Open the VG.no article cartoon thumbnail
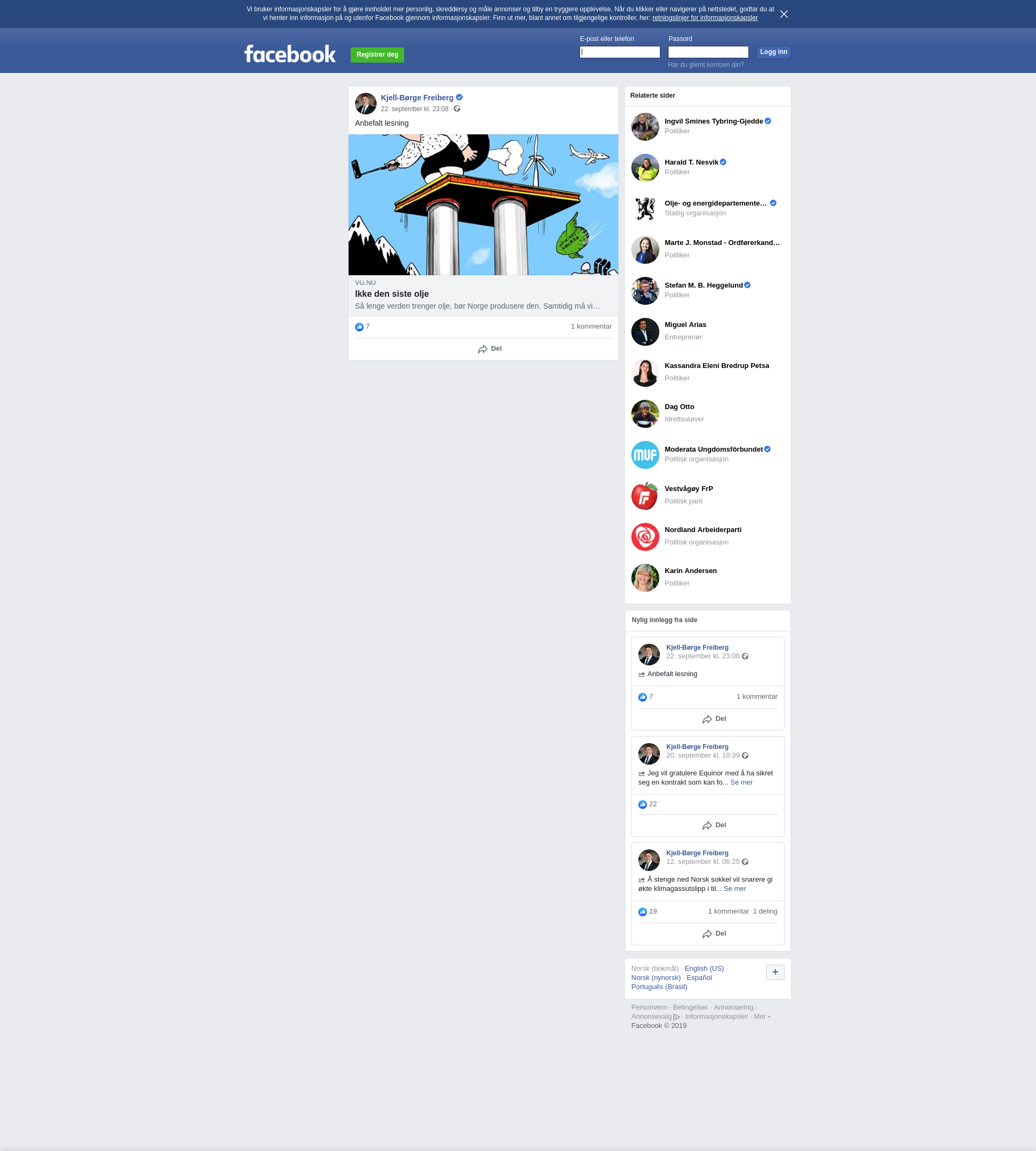This screenshot has width=1036, height=1151. click(x=483, y=205)
